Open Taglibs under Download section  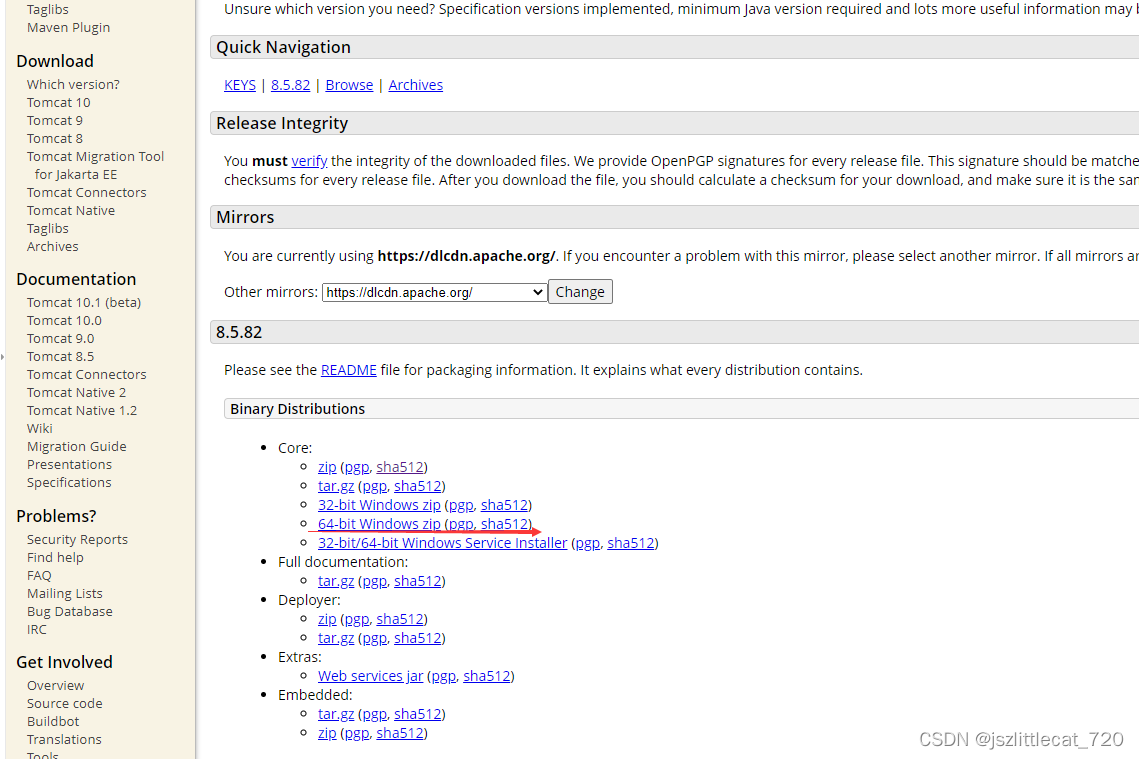pyautogui.click(x=47, y=229)
